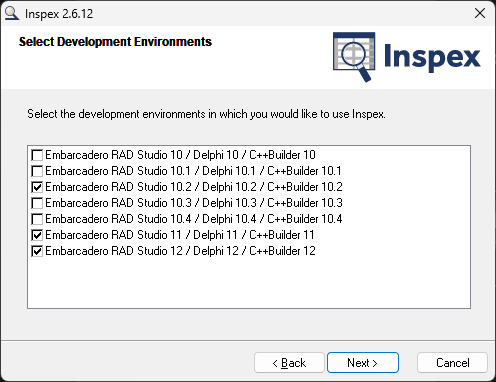The height and width of the screenshot is (382, 496).
Task: Click the 'C++Builder 10.1' label text
Action: point(304,171)
